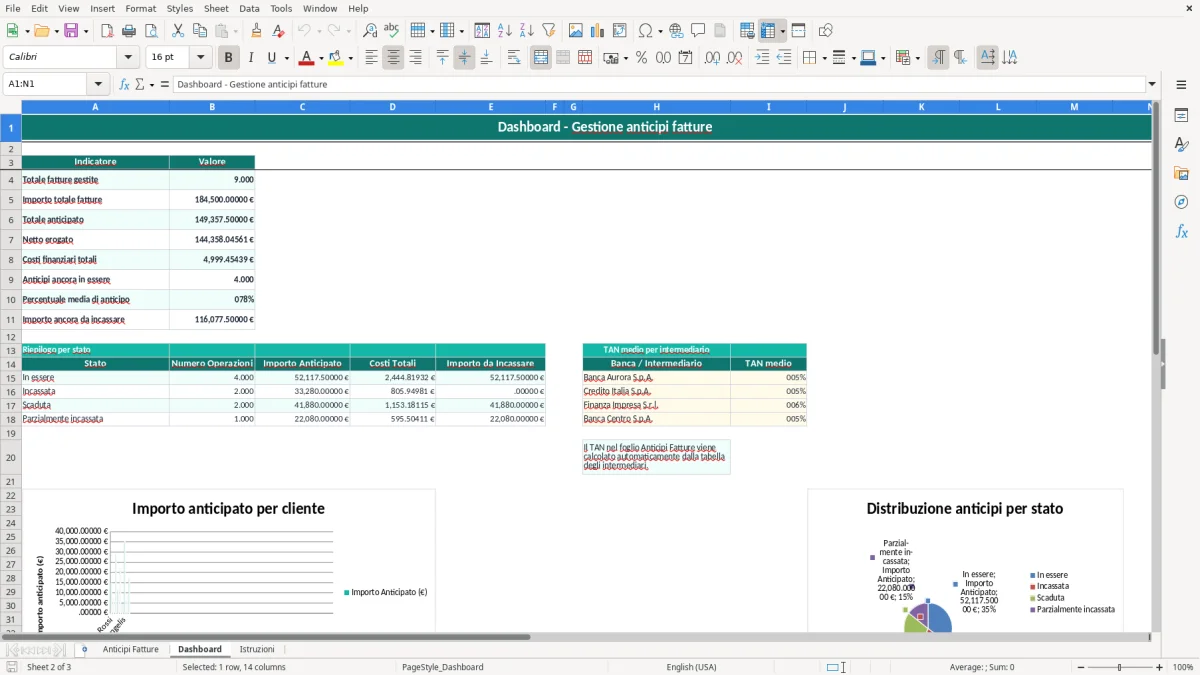Expand the formula bar arrow
Image resolution: width=1200 pixels, height=675 pixels.
tap(1152, 84)
